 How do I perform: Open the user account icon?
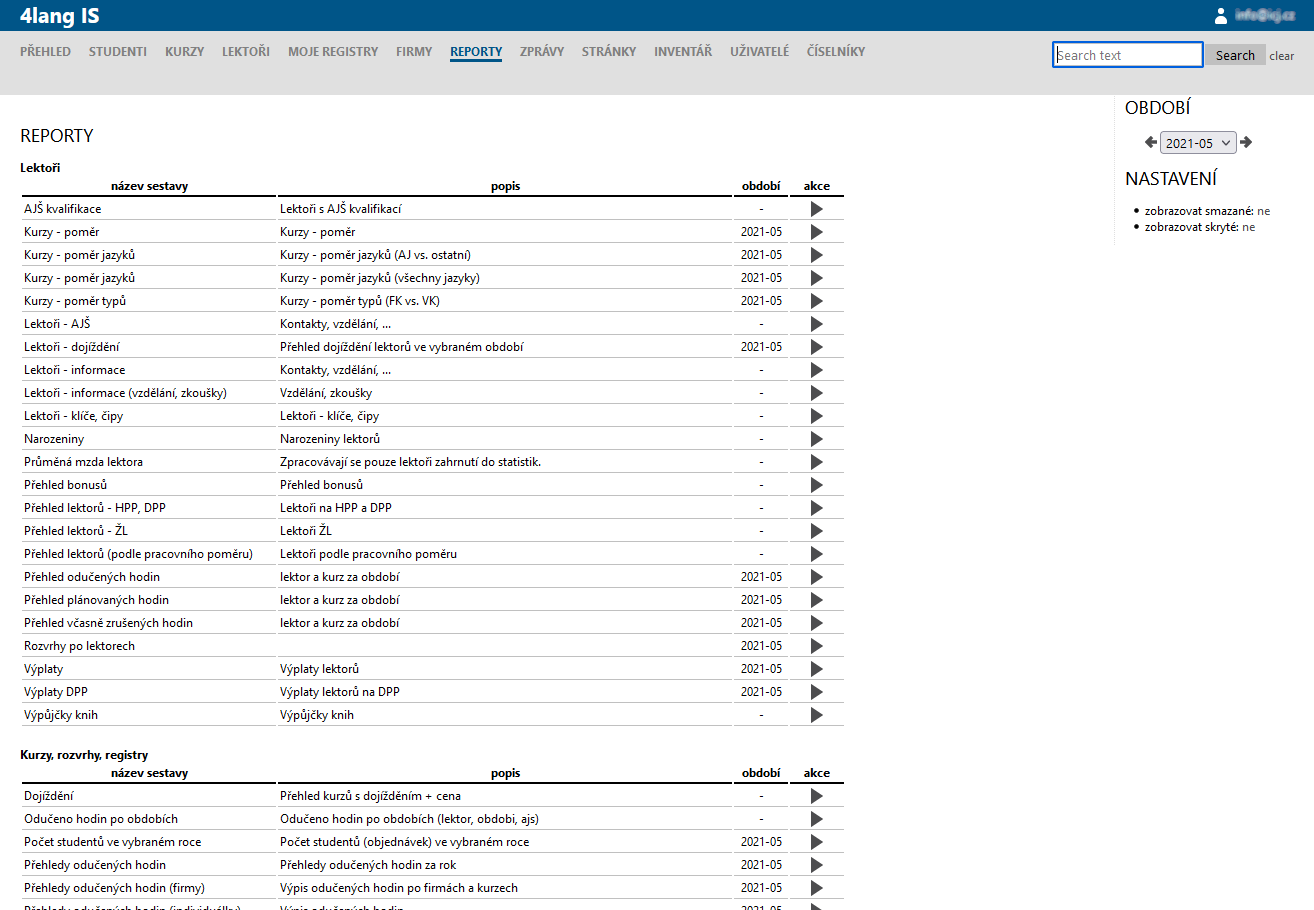(x=1220, y=15)
